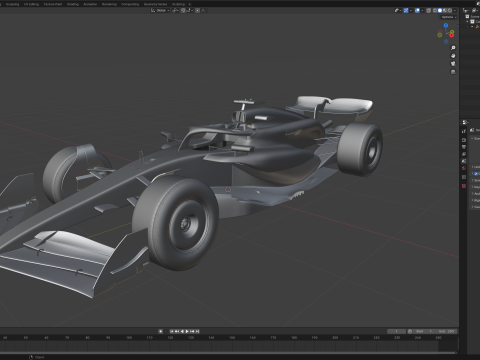Open the outliner display mode menu
480x360 pixels.
pos(475,10)
